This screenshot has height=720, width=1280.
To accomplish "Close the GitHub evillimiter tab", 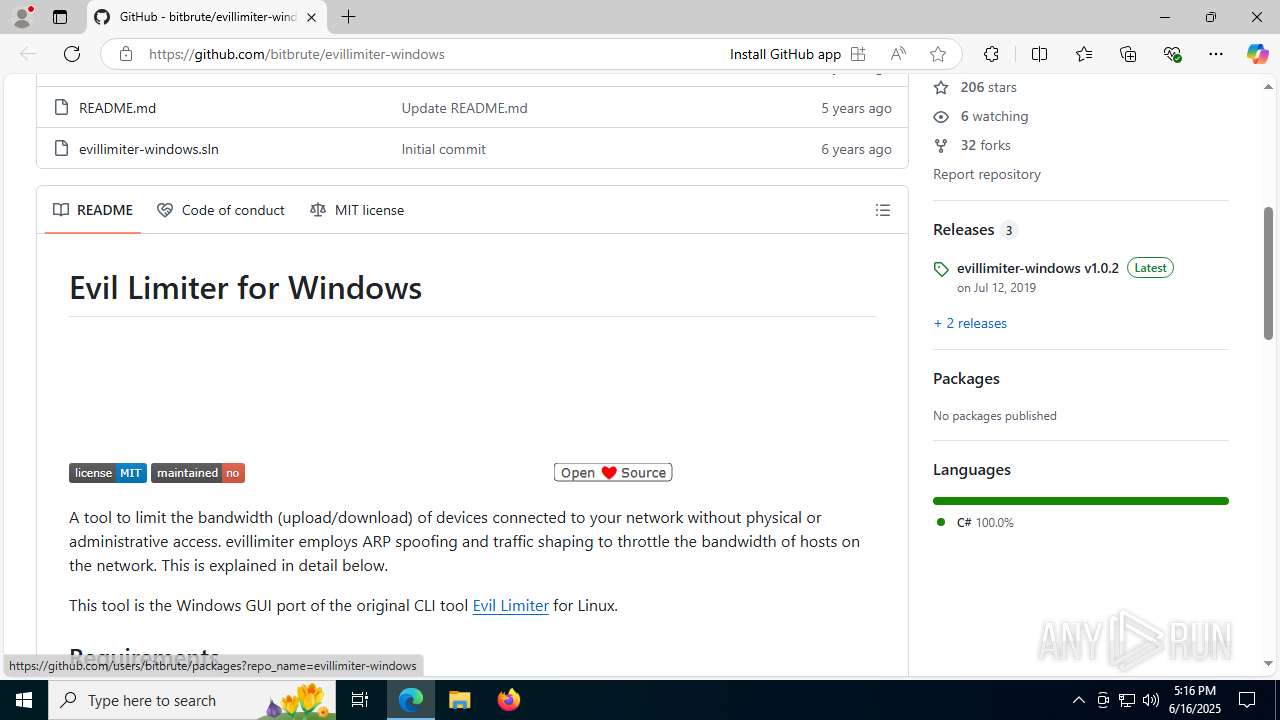I will [x=311, y=17].
